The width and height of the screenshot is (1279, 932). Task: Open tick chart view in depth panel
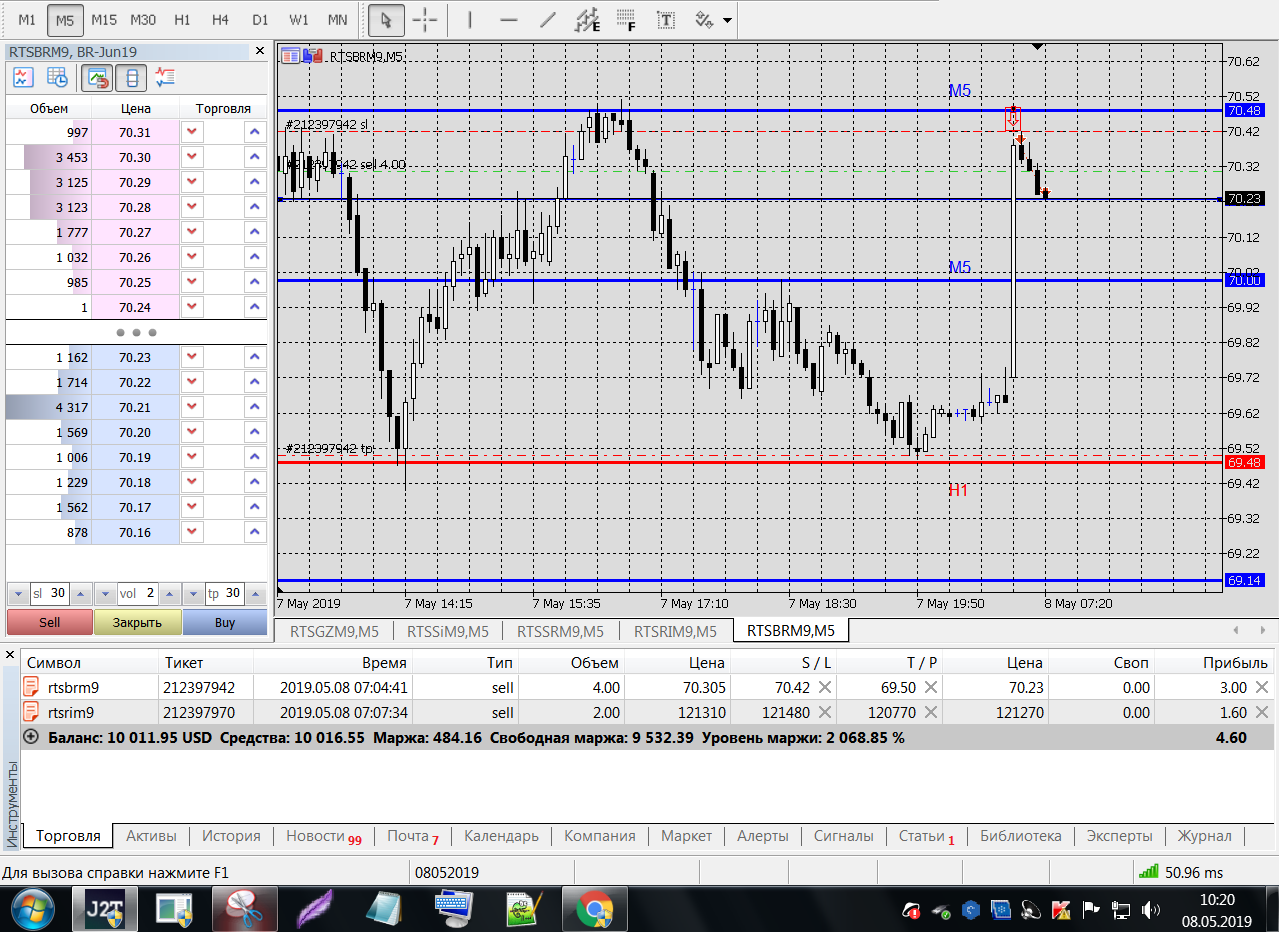point(23,77)
